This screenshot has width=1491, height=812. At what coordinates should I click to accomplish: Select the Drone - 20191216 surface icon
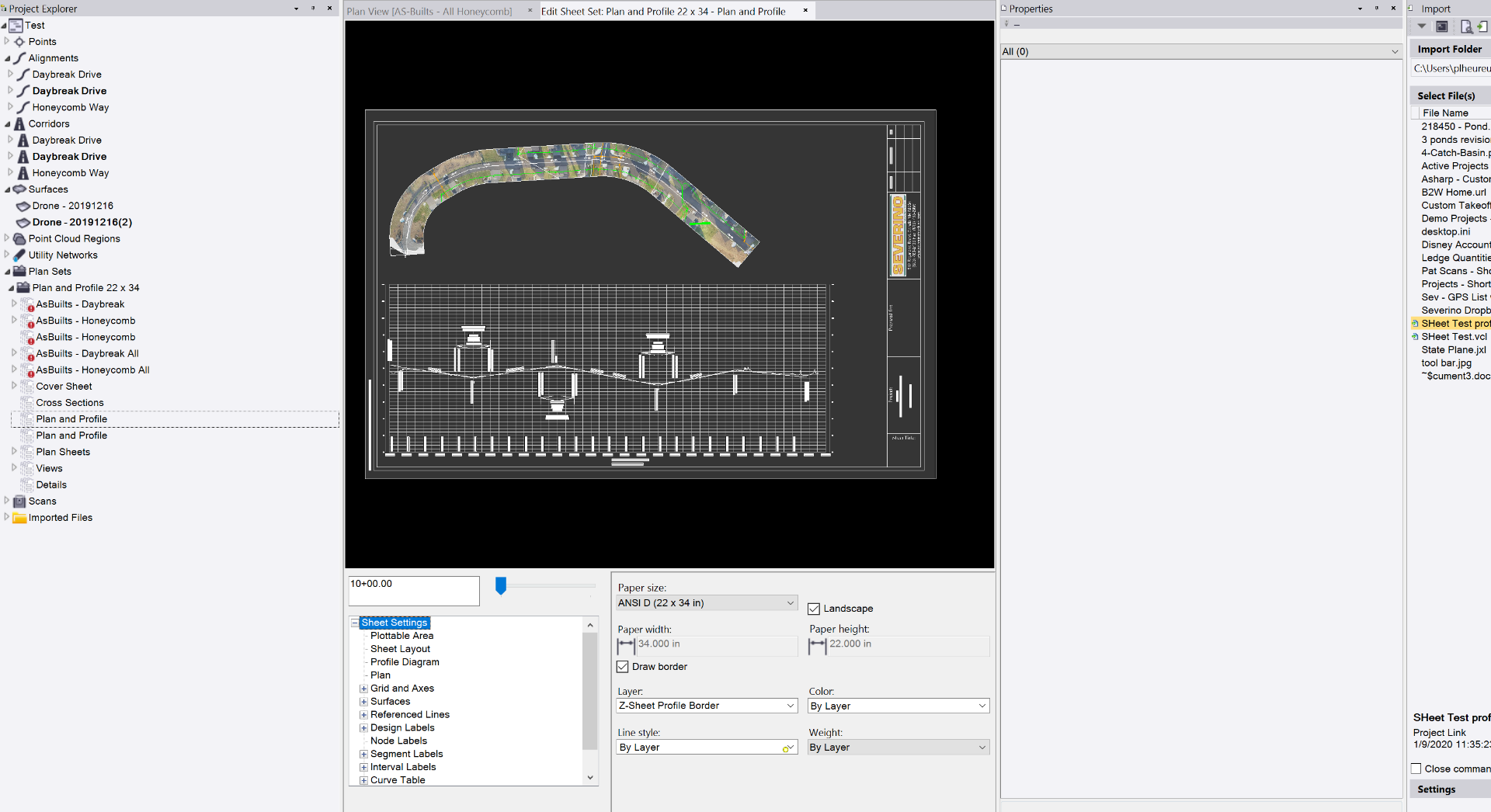23,206
